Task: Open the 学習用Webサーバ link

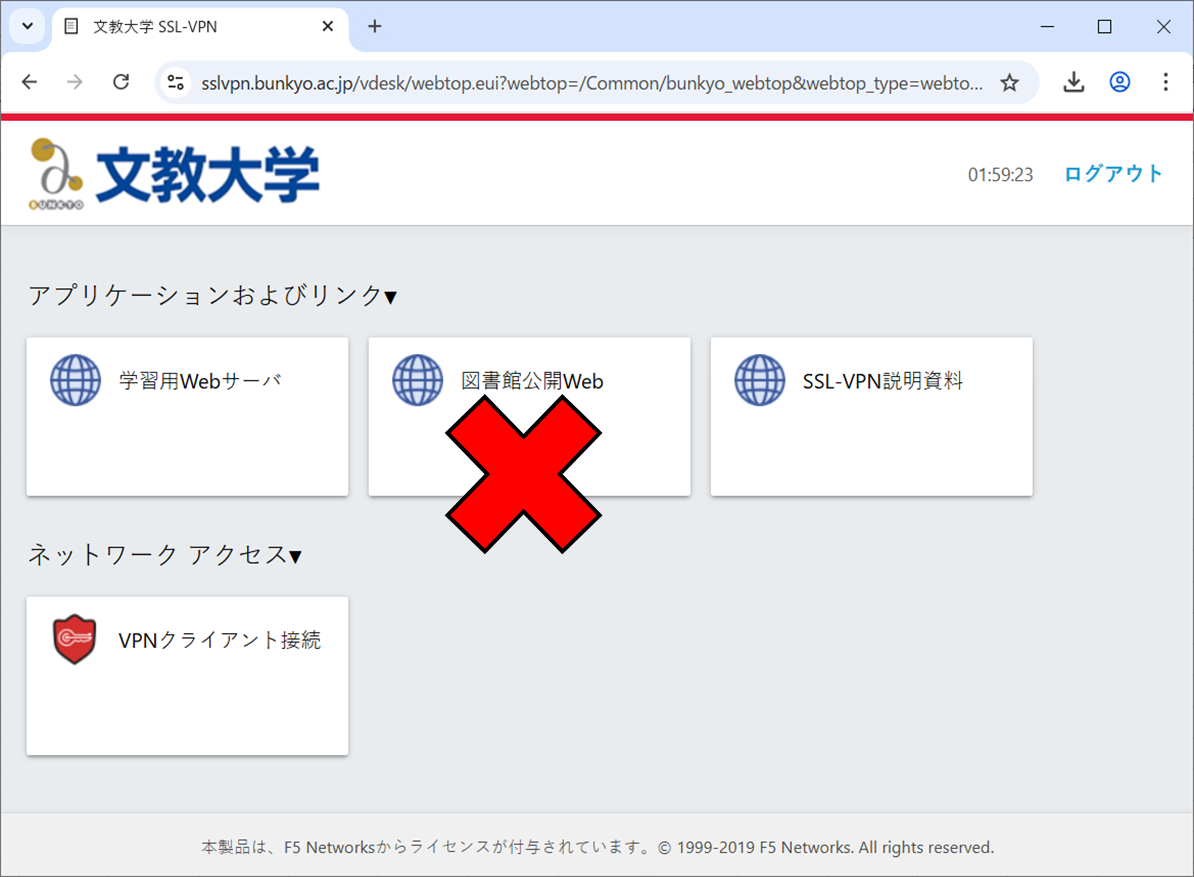Action: coord(187,417)
